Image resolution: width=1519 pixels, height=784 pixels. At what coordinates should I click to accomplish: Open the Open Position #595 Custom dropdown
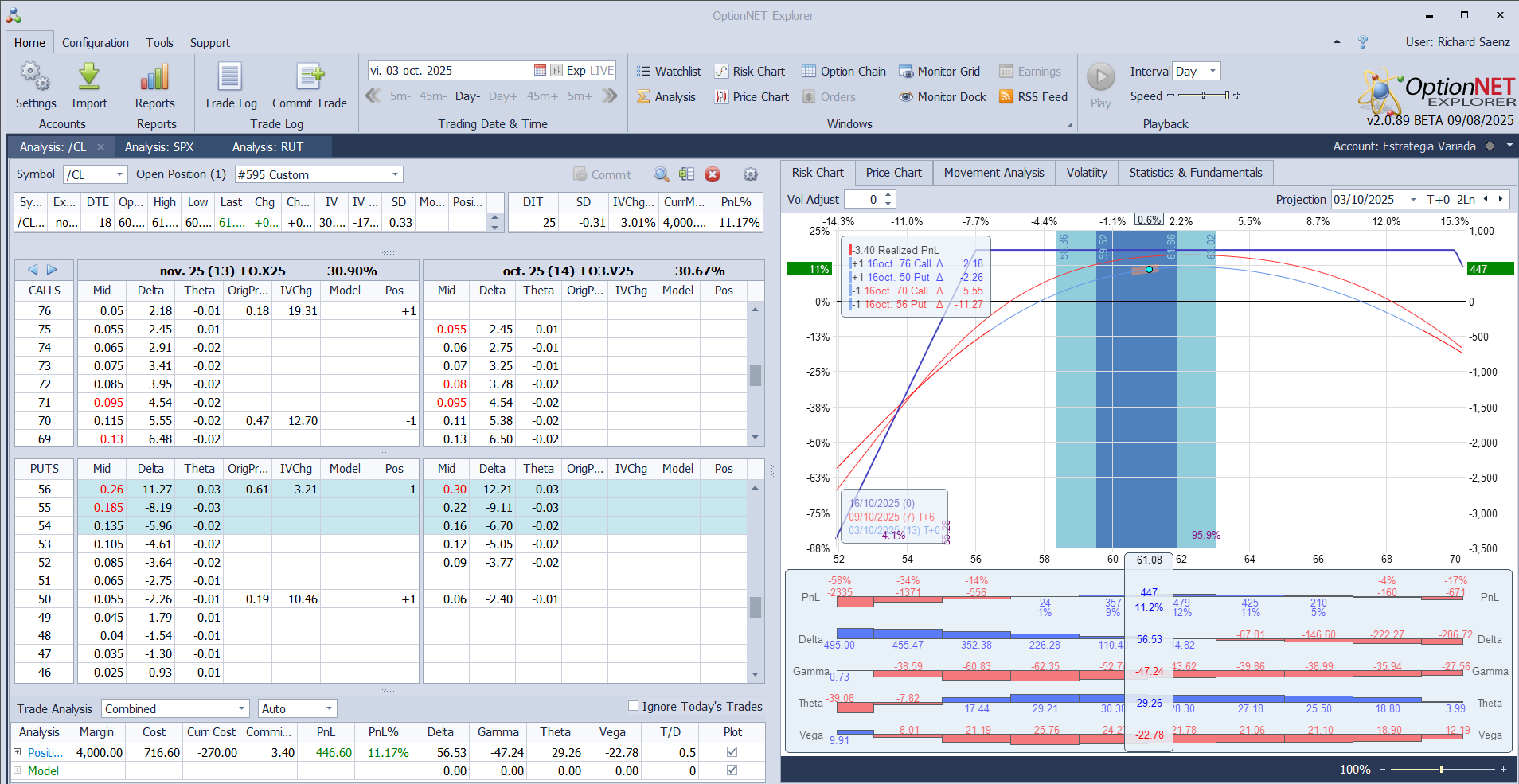[395, 174]
